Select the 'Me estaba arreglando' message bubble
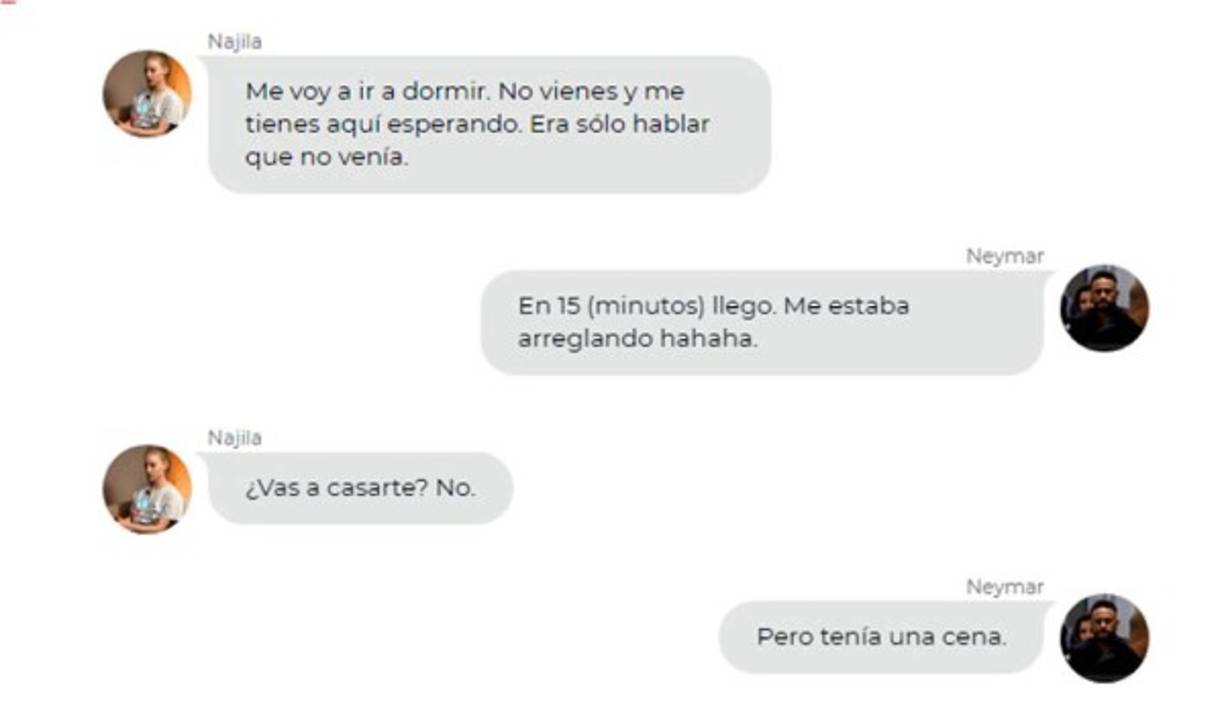Image resolution: width=1224 pixels, height=714 pixels. (762, 322)
